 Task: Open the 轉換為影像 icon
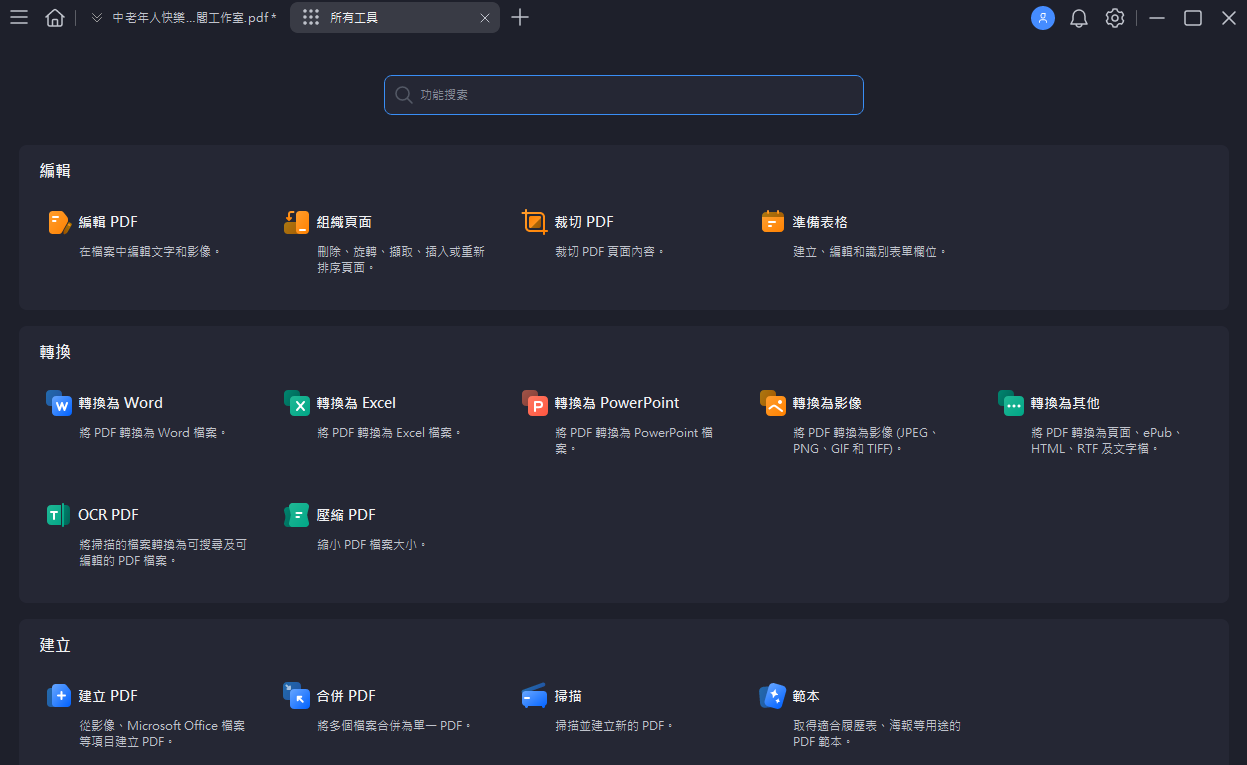coord(773,403)
